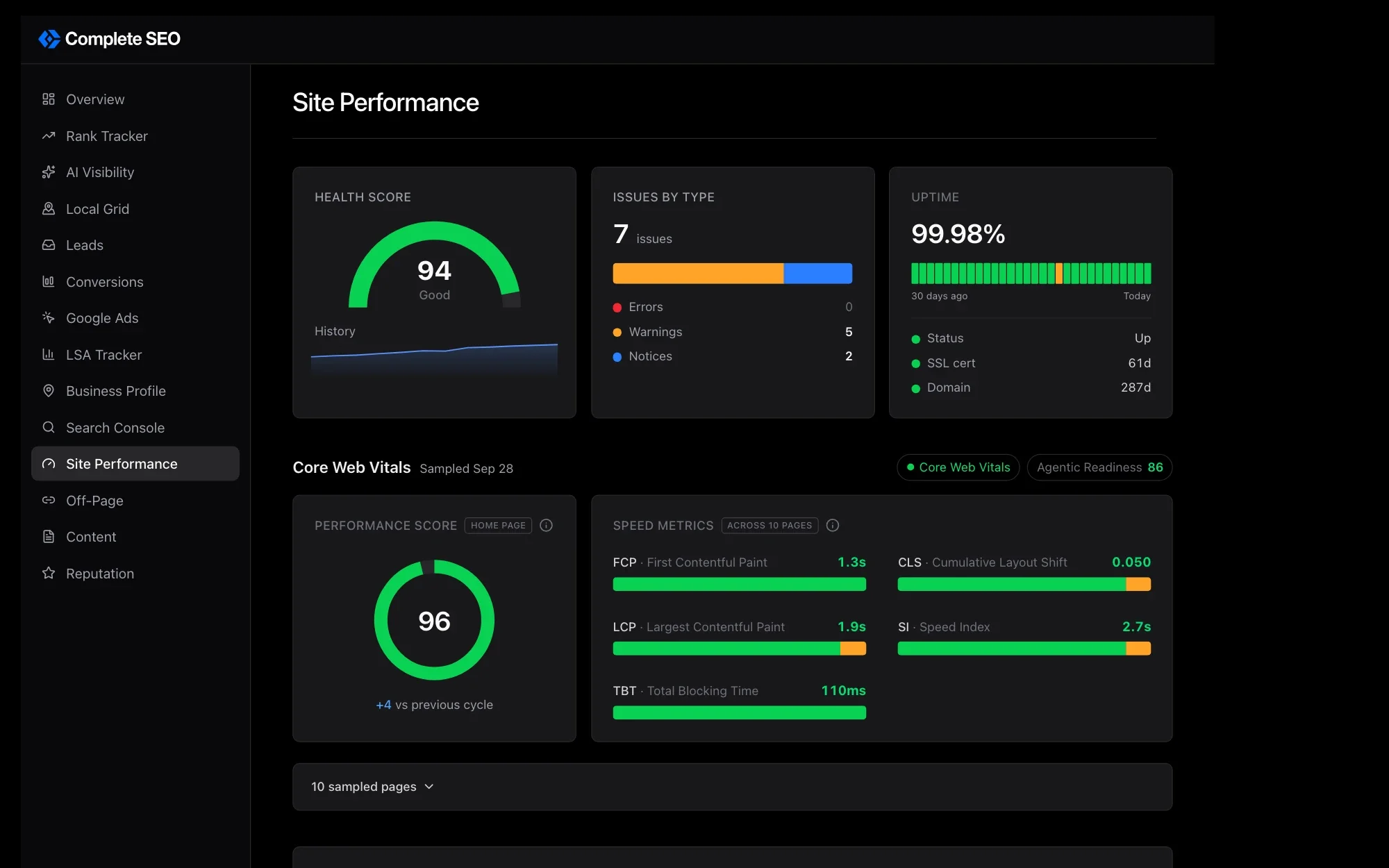The image size is (1389, 868).
Task: Click the orange day bar in uptime chart
Action: point(1059,274)
